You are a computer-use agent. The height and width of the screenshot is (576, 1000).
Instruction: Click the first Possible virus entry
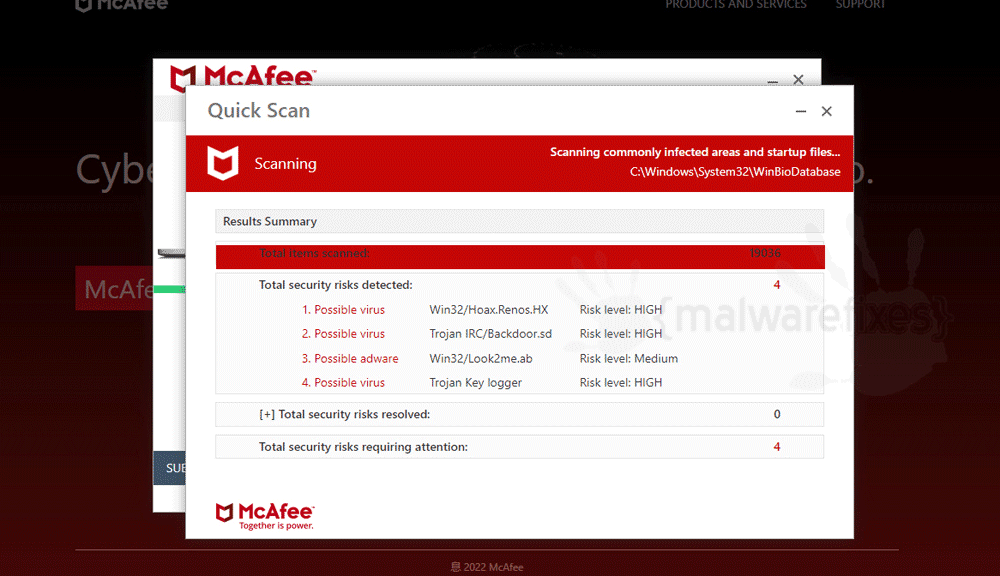(x=343, y=310)
